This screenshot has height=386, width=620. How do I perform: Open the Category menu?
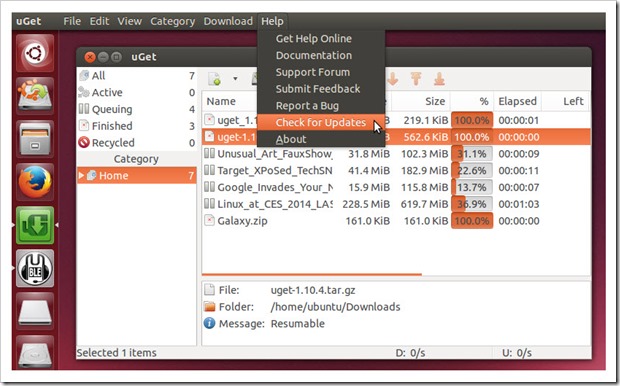pyautogui.click(x=172, y=21)
